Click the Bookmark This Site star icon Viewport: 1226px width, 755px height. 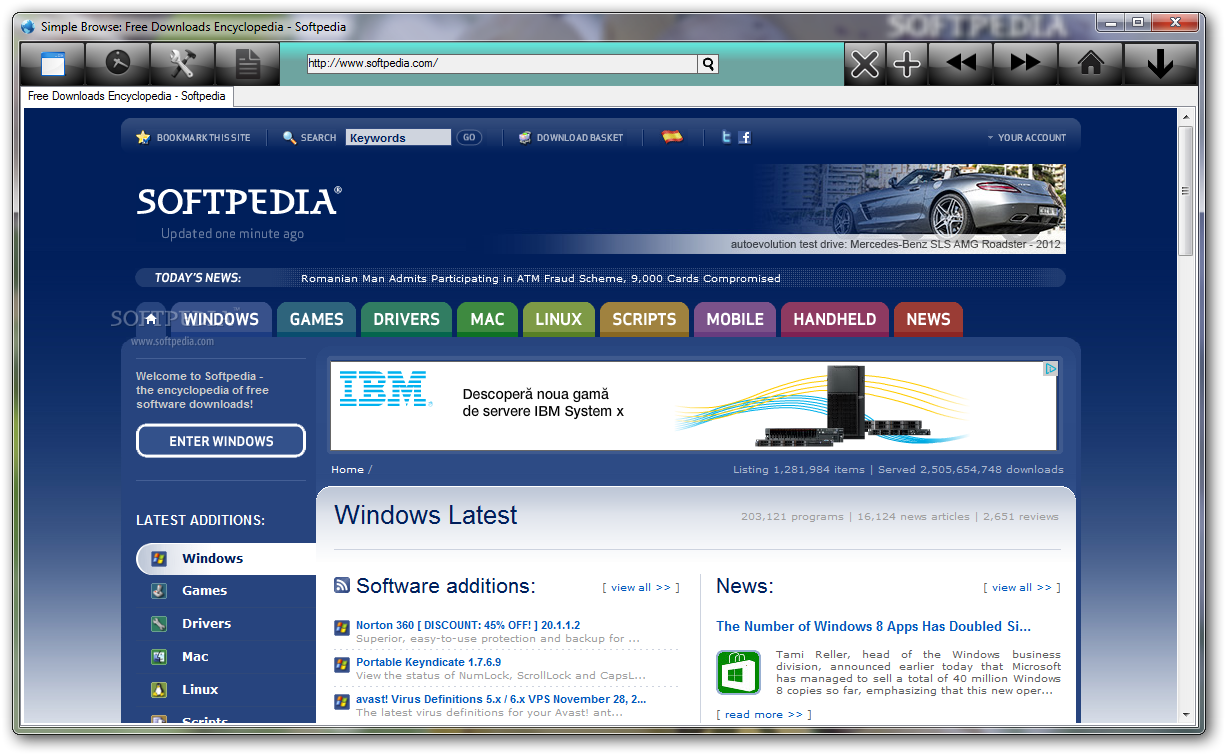(x=143, y=137)
